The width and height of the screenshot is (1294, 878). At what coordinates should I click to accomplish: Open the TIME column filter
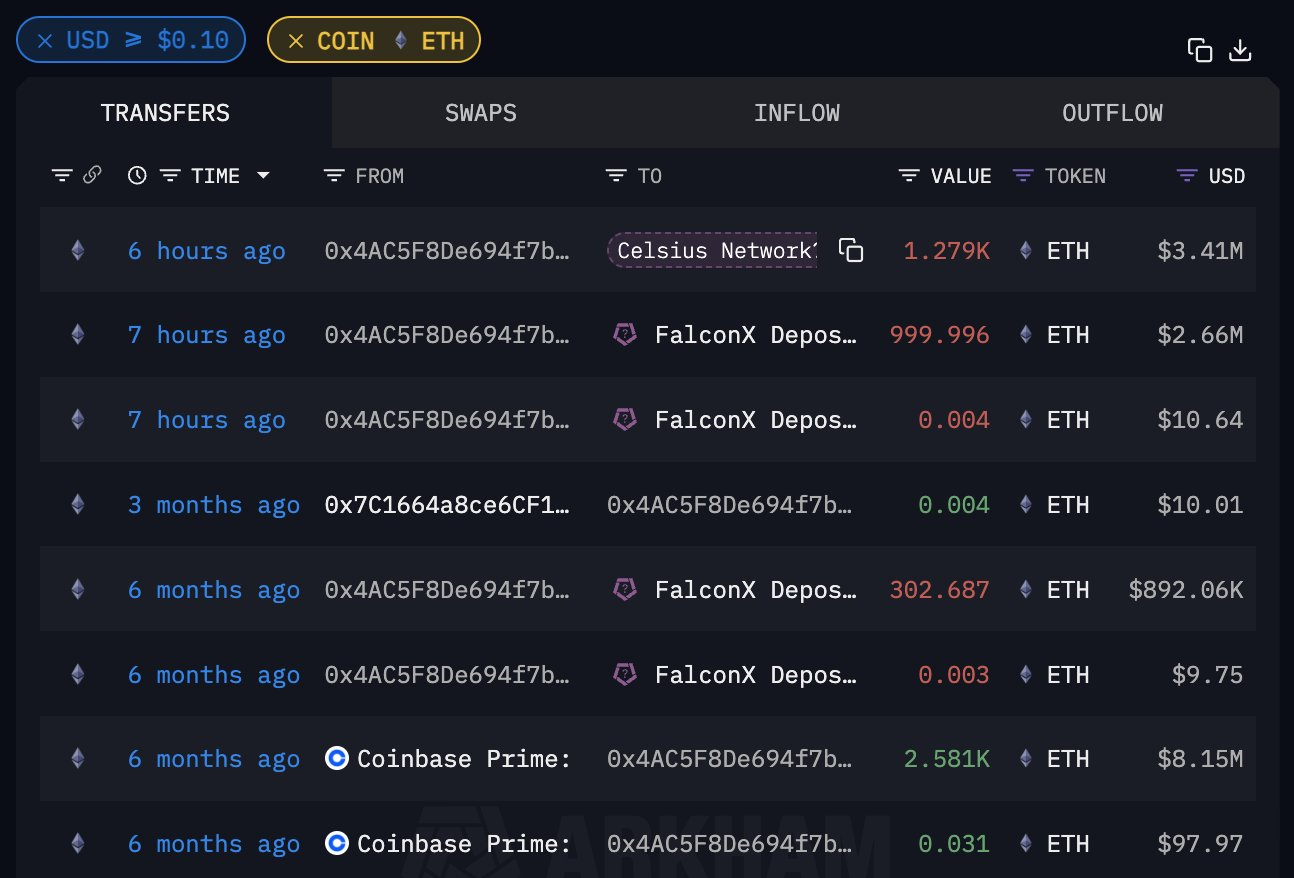[170, 176]
